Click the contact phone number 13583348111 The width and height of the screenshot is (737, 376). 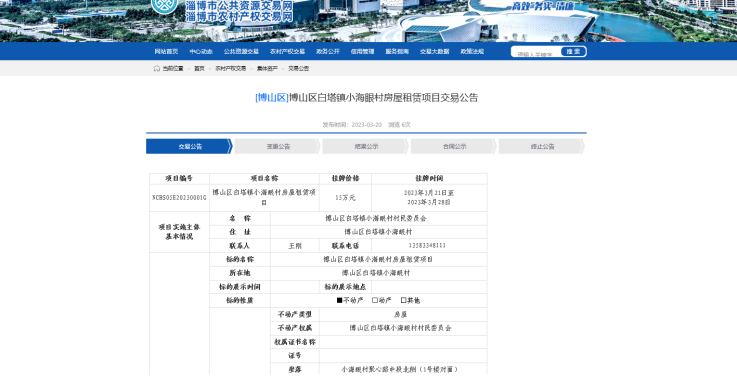tap(427, 246)
